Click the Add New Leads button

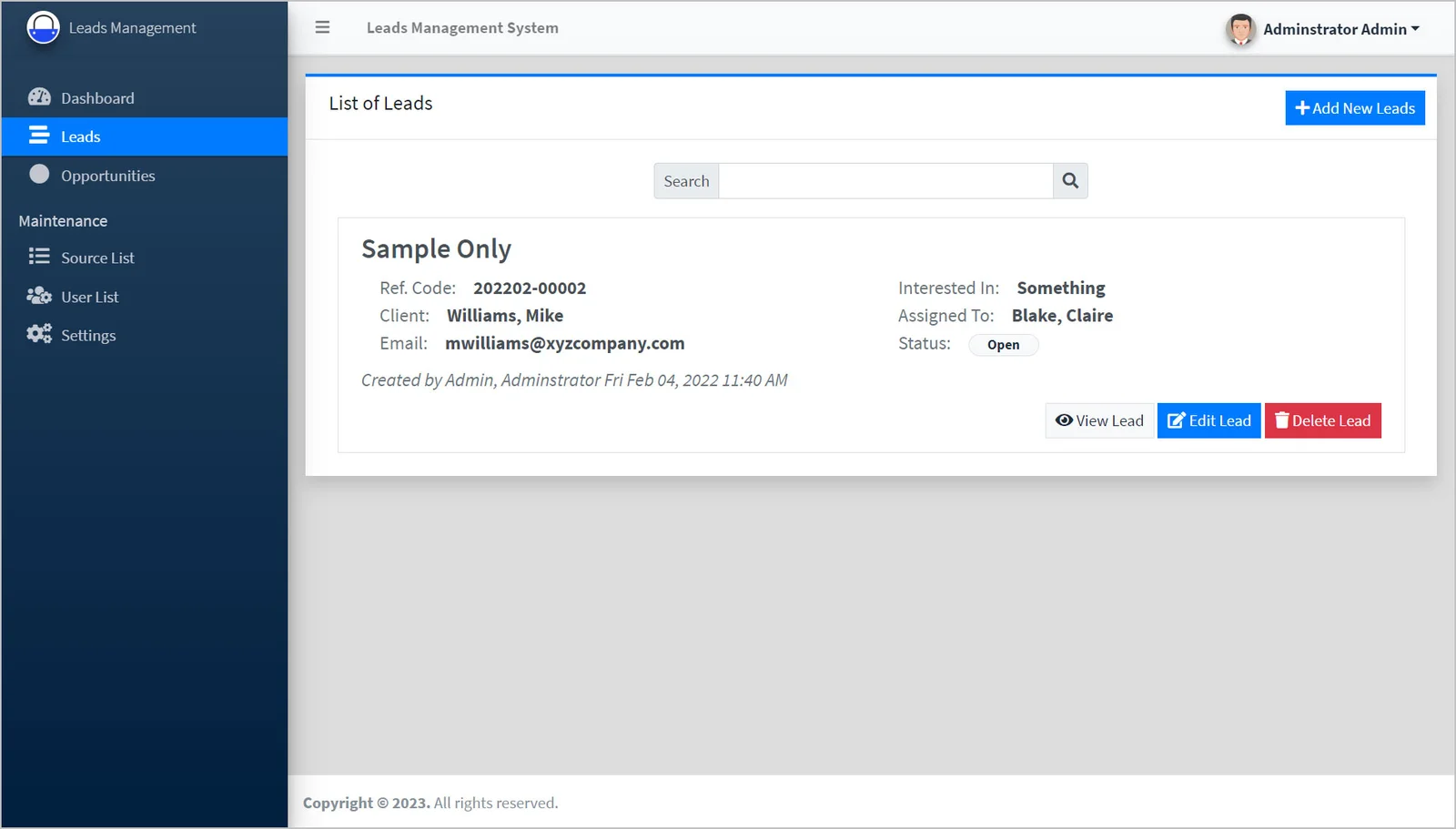[1355, 108]
